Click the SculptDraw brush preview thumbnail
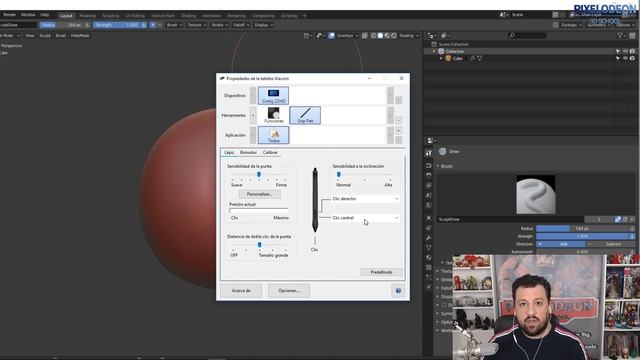This screenshot has width=640, height=360. pos(536,195)
